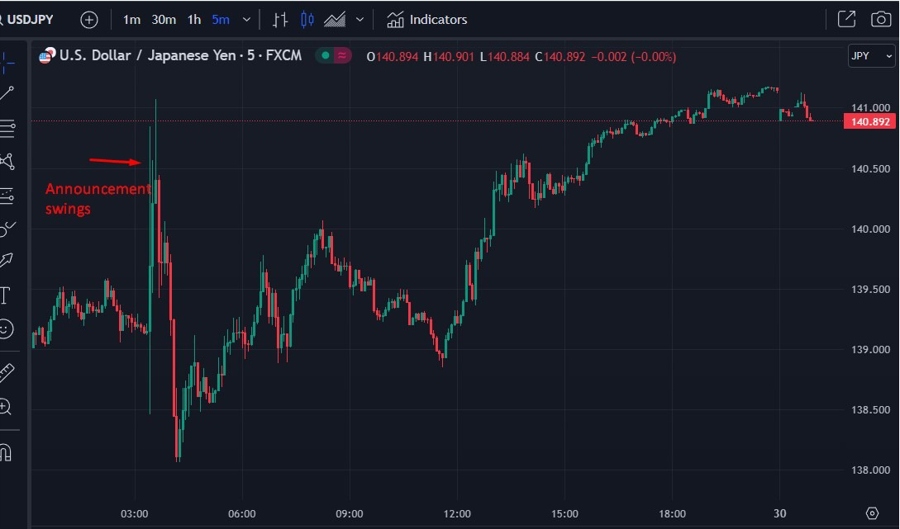Click the 138.000 price scale label

(871, 470)
